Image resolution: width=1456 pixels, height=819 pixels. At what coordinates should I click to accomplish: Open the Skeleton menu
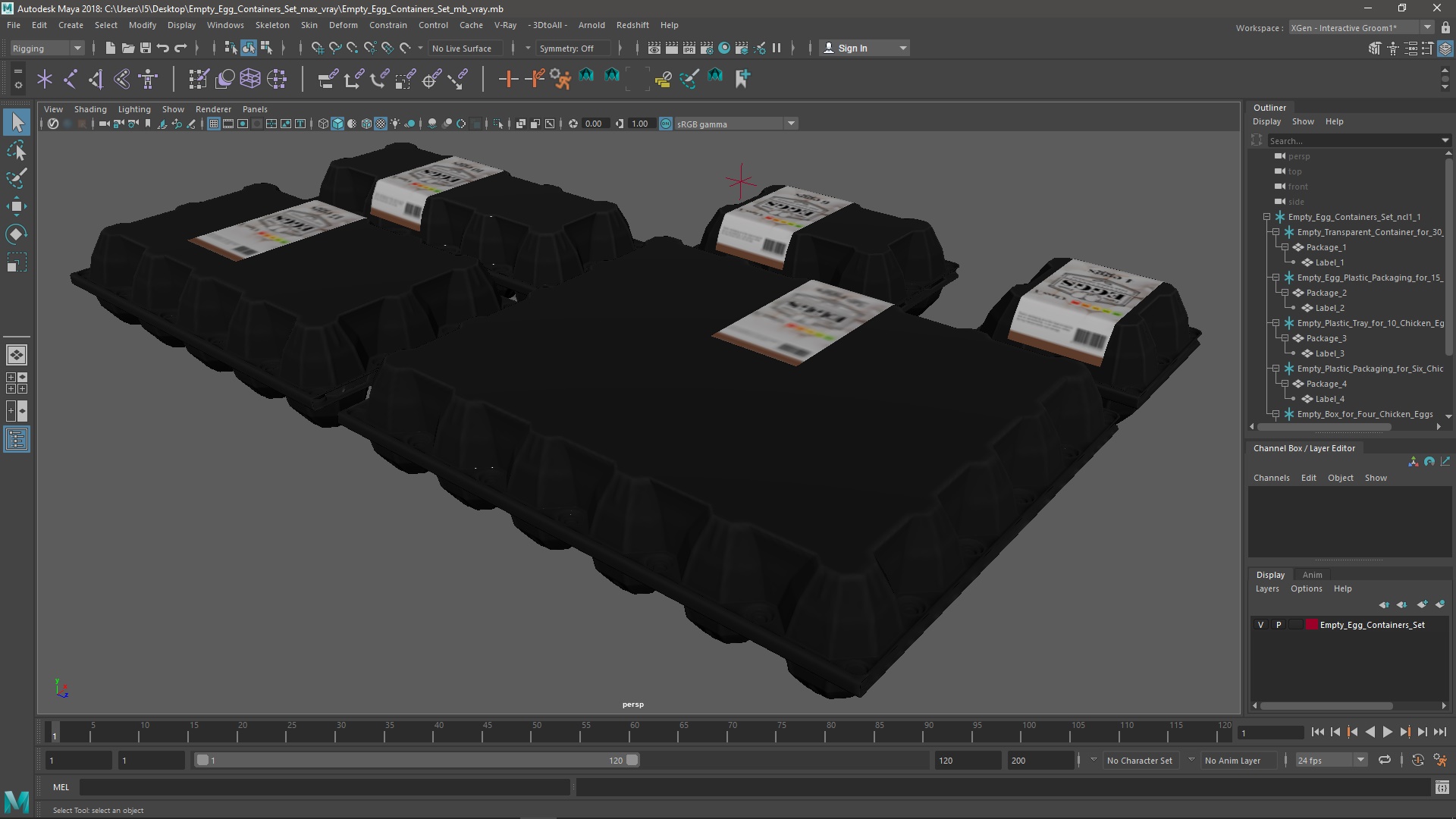coord(272,25)
